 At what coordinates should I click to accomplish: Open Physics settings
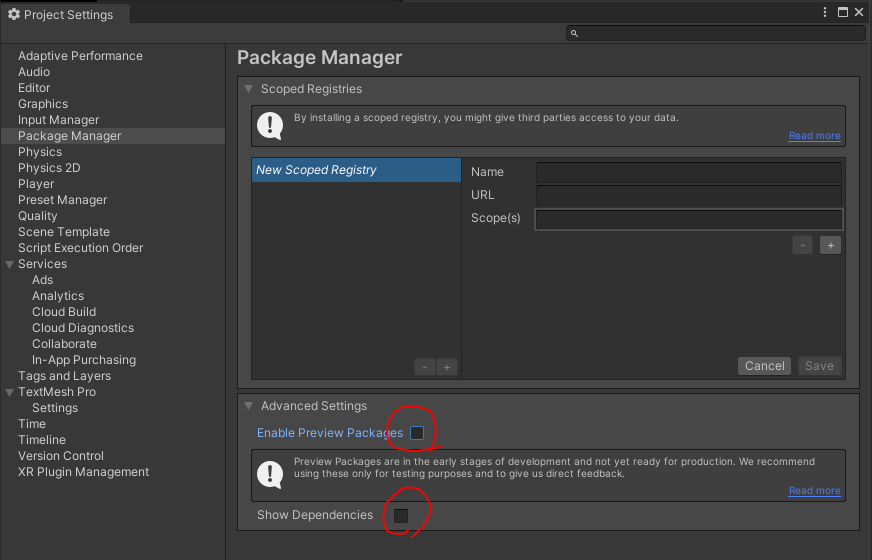tap(40, 152)
